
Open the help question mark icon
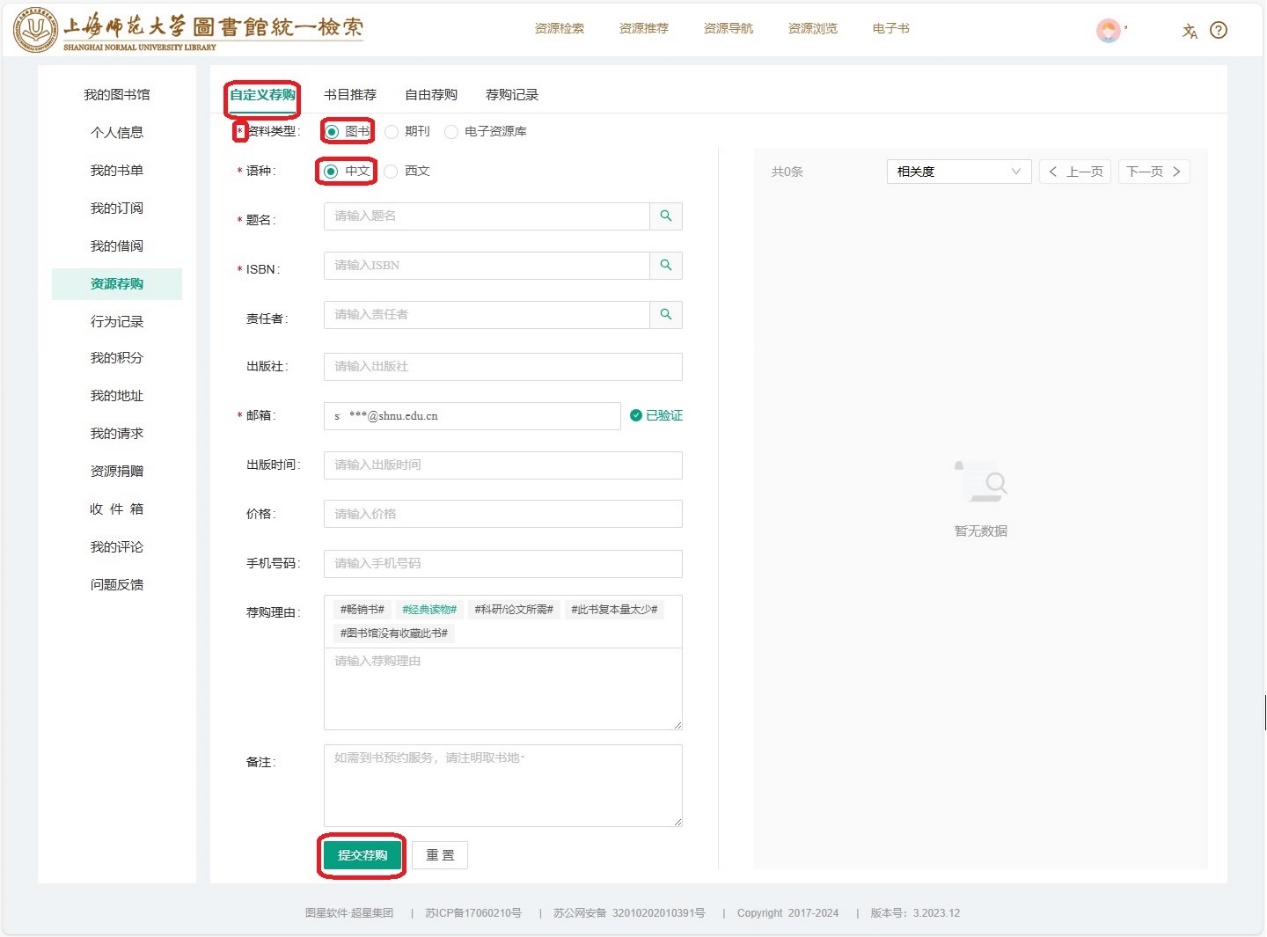(x=1218, y=30)
